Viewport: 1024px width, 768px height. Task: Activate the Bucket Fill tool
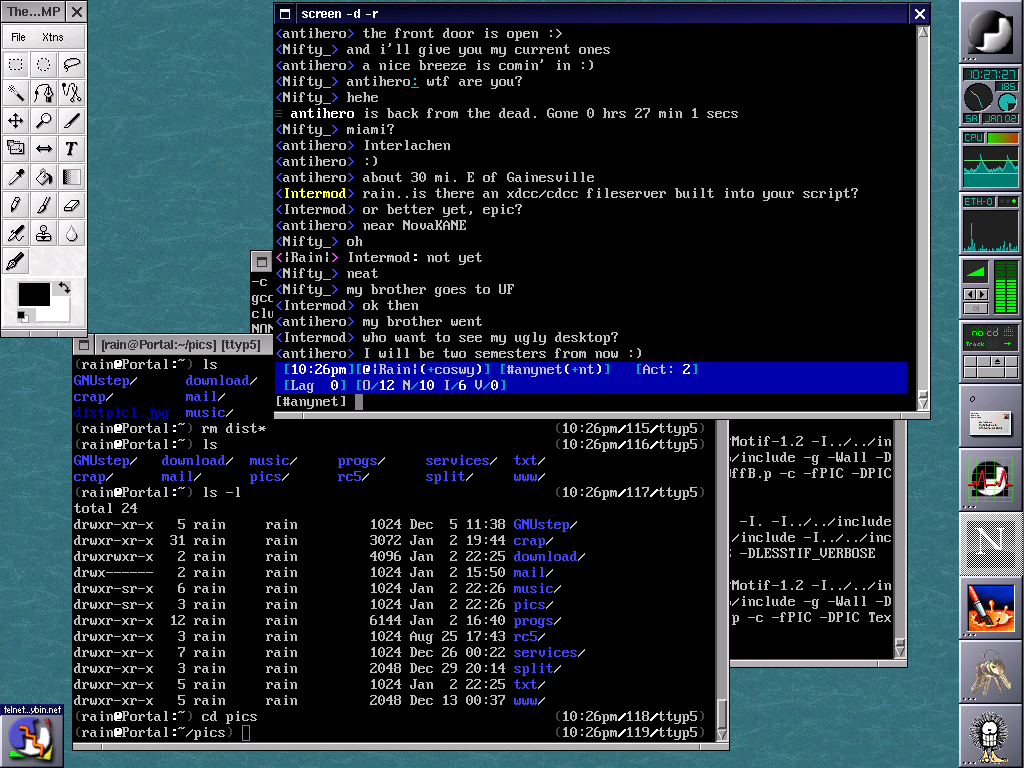(44, 177)
